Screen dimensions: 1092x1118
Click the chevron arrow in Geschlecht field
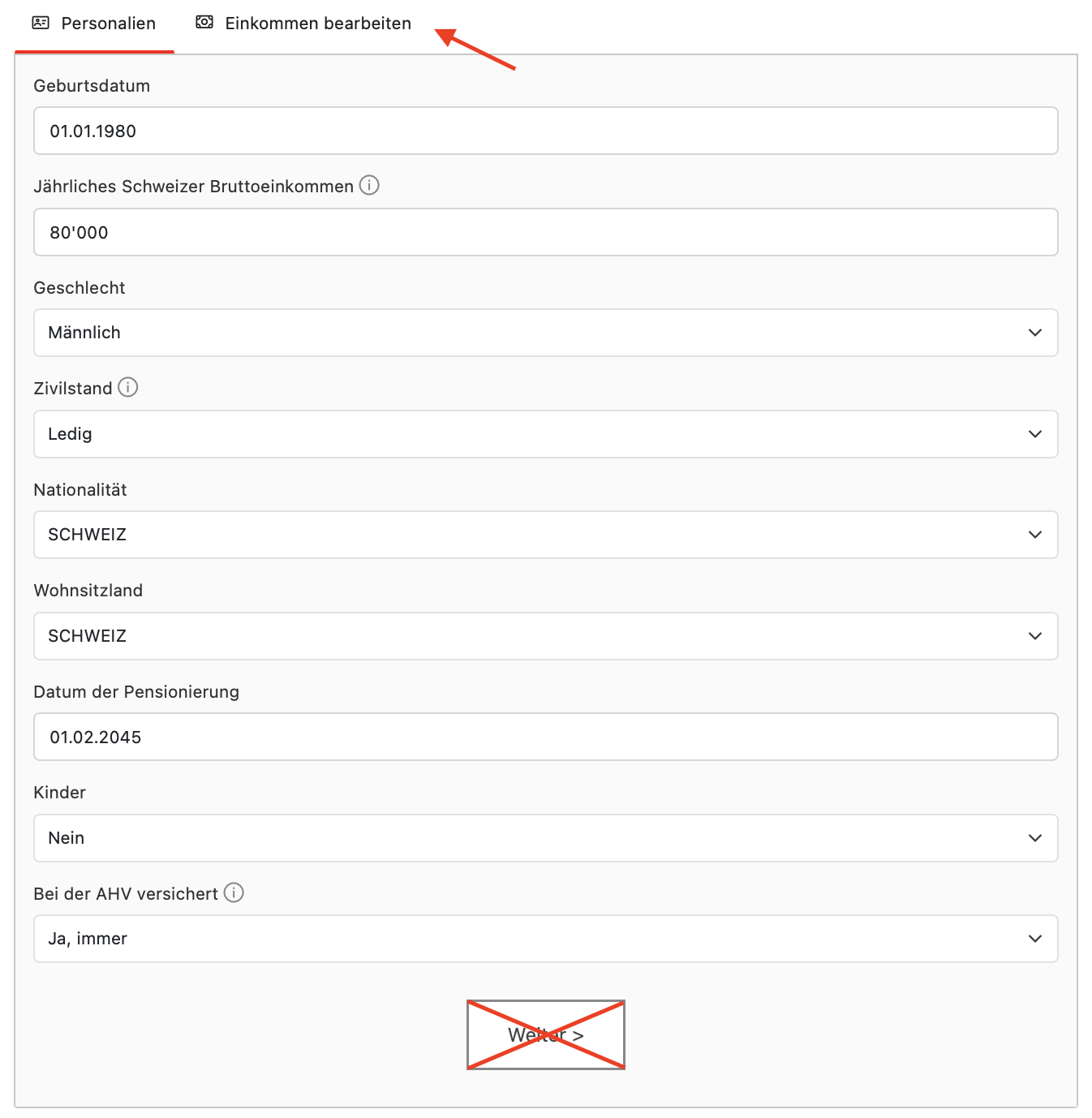pyautogui.click(x=1035, y=333)
